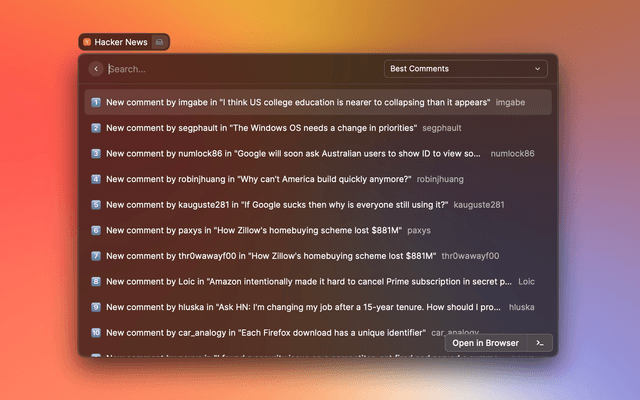This screenshot has width=640, height=400.
Task: Select imgabe's comment on US college education
Action: tap(298, 102)
